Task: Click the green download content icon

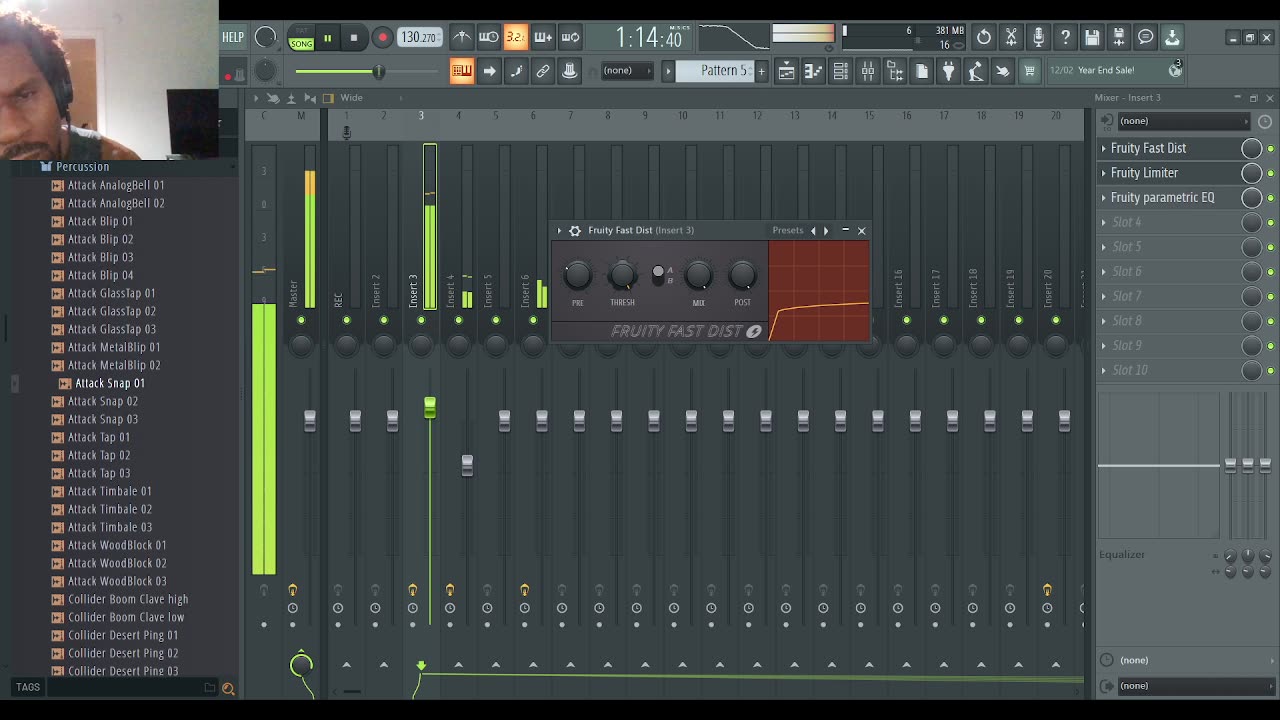Action: tap(1172, 38)
